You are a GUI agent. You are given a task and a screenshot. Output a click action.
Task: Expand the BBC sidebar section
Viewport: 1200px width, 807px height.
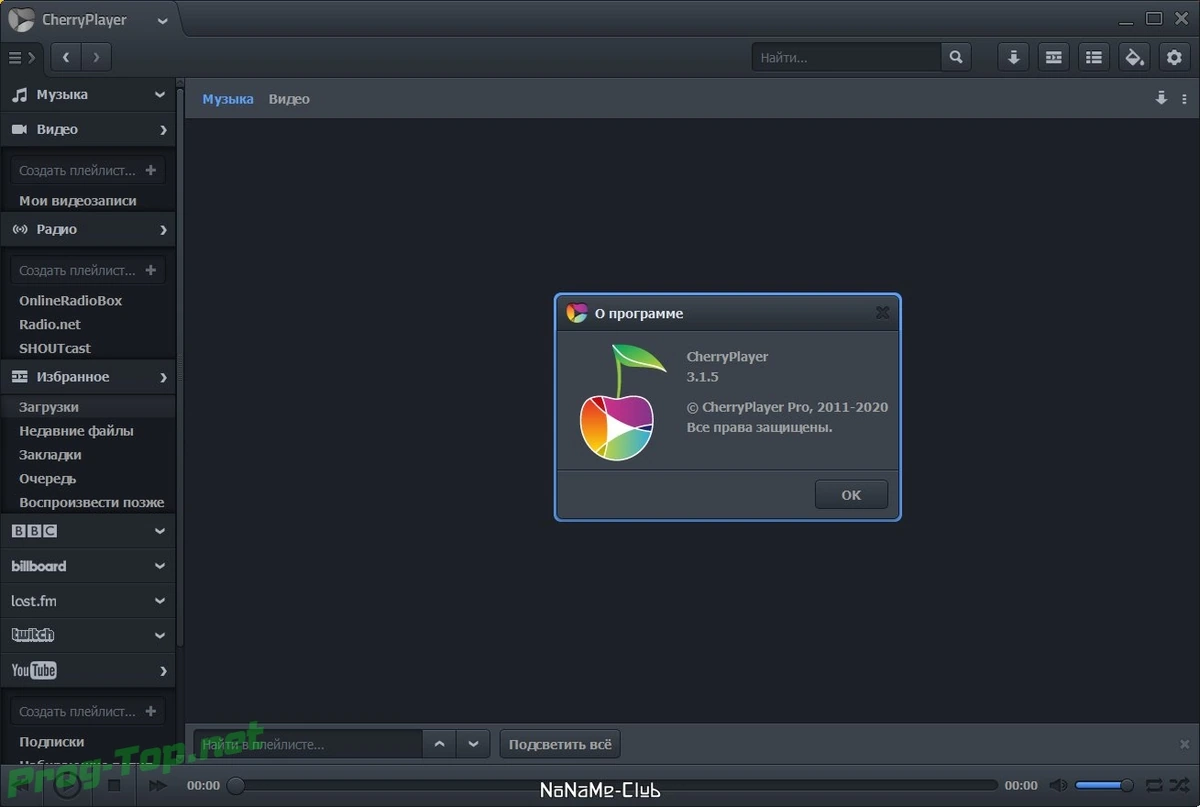point(88,531)
